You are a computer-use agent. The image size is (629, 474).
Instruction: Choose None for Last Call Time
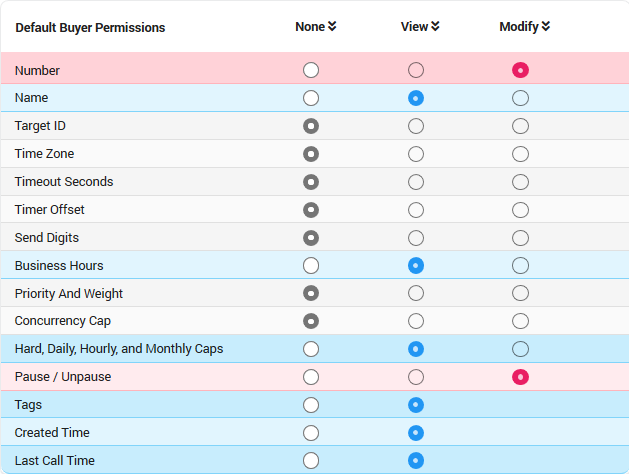311,460
